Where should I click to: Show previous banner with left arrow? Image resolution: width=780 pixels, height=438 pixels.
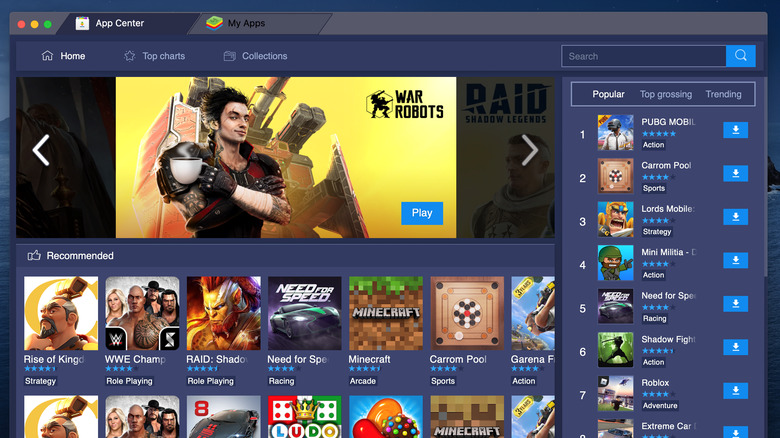pyautogui.click(x=41, y=150)
